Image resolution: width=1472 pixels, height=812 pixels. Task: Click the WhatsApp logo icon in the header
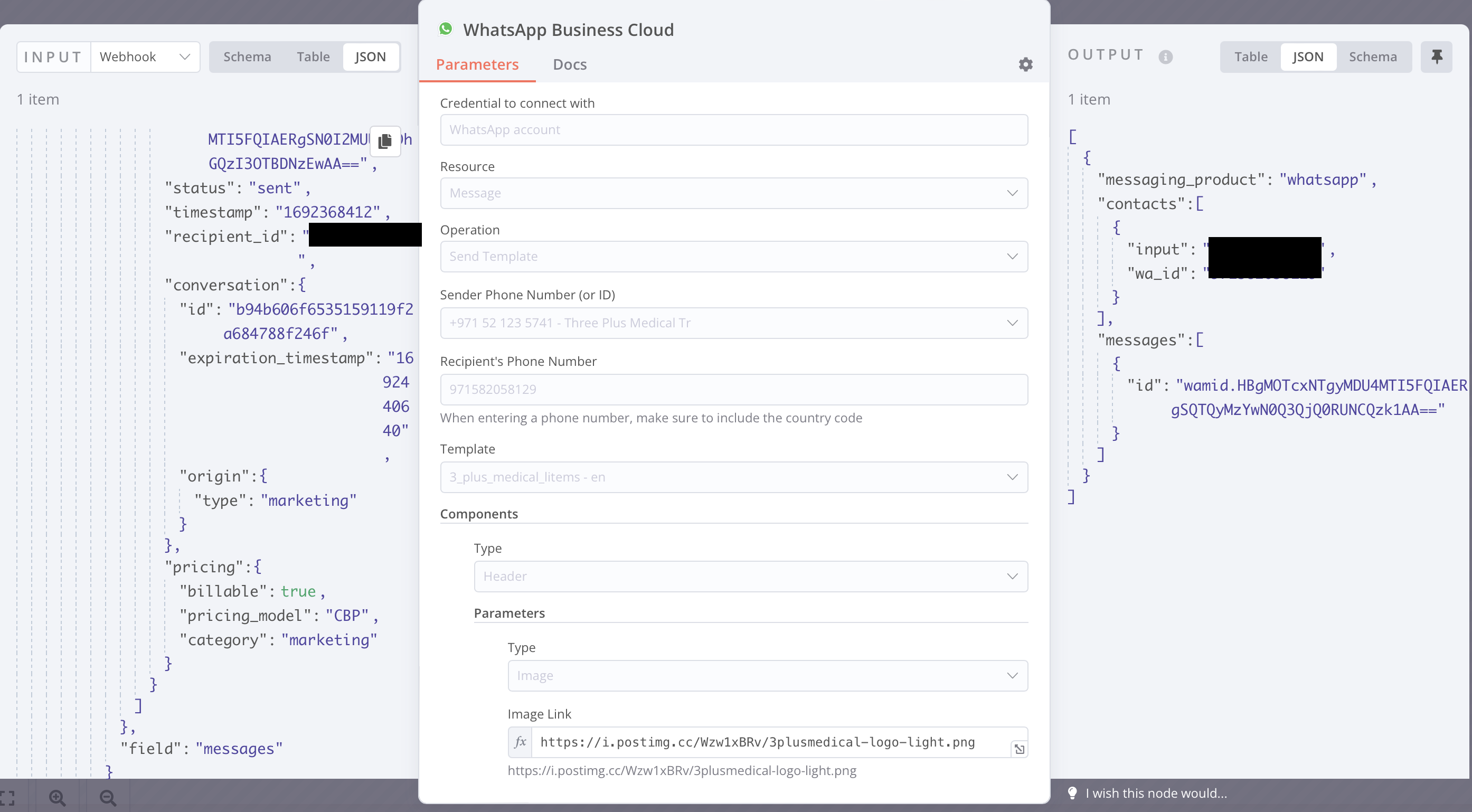(x=446, y=29)
